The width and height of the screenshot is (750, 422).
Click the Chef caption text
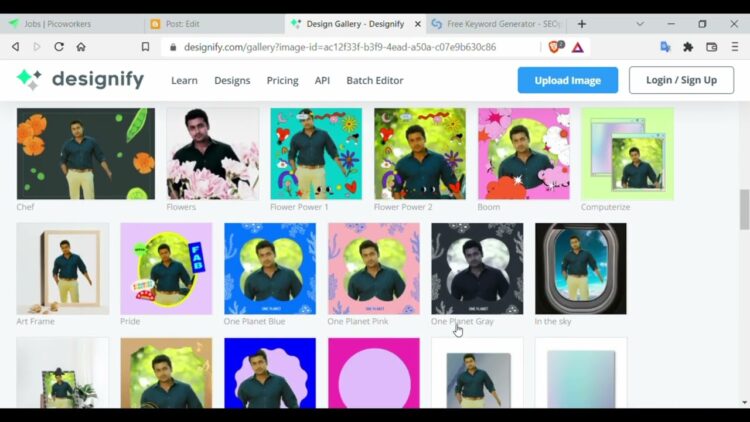tap(25, 207)
